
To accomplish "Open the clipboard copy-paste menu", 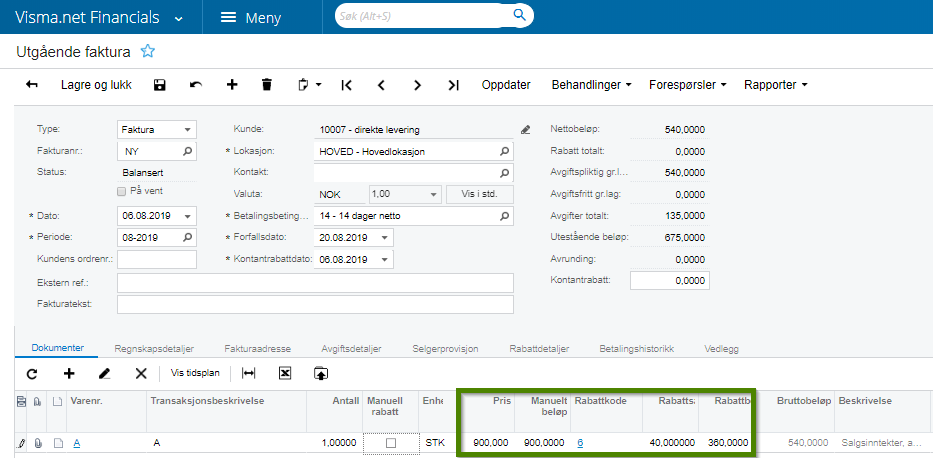I will coord(309,85).
